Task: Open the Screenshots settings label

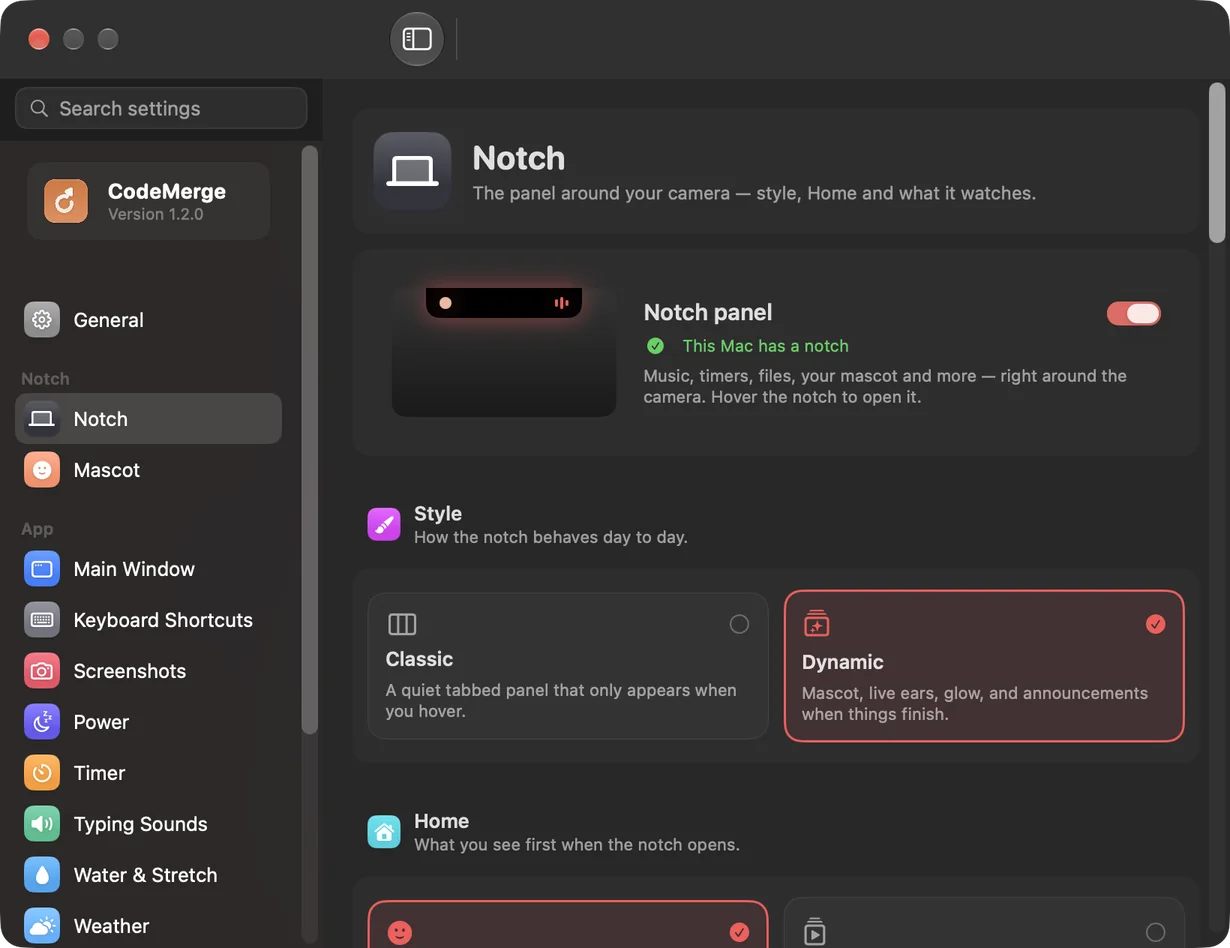Action: [x=130, y=671]
